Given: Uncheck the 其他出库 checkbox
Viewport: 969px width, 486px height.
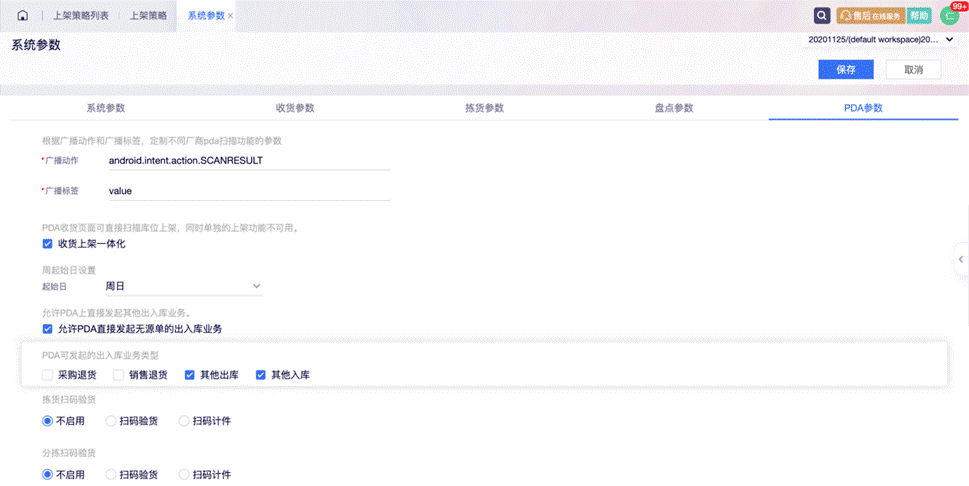Looking at the screenshot, I should click(x=190, y=375).
